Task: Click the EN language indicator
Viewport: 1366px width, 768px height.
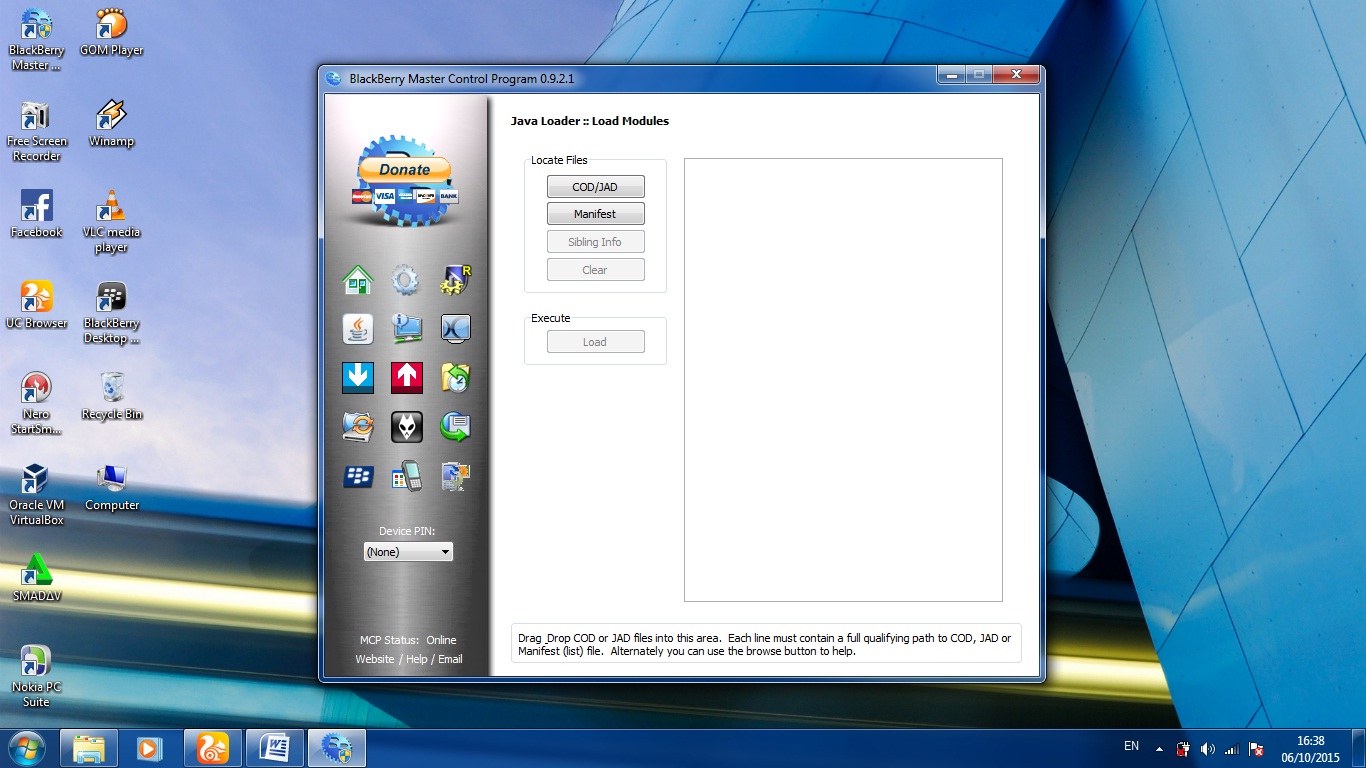Action: 1131,746
